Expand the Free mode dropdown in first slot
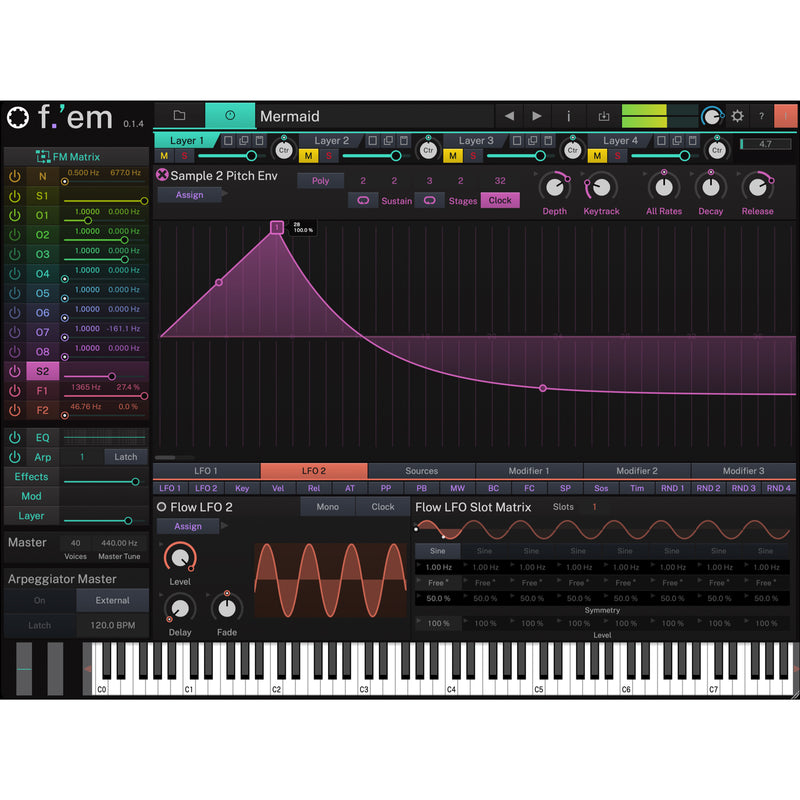The width and height of the screenshot is (800, 800). (x=437, y=582)
